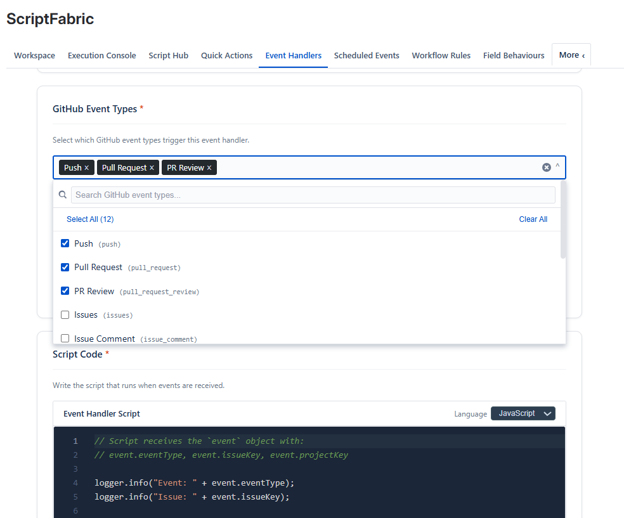This screenshot has width=624, height=518.
Task: Open the Execution Console tab
Action: pos(102,55)
